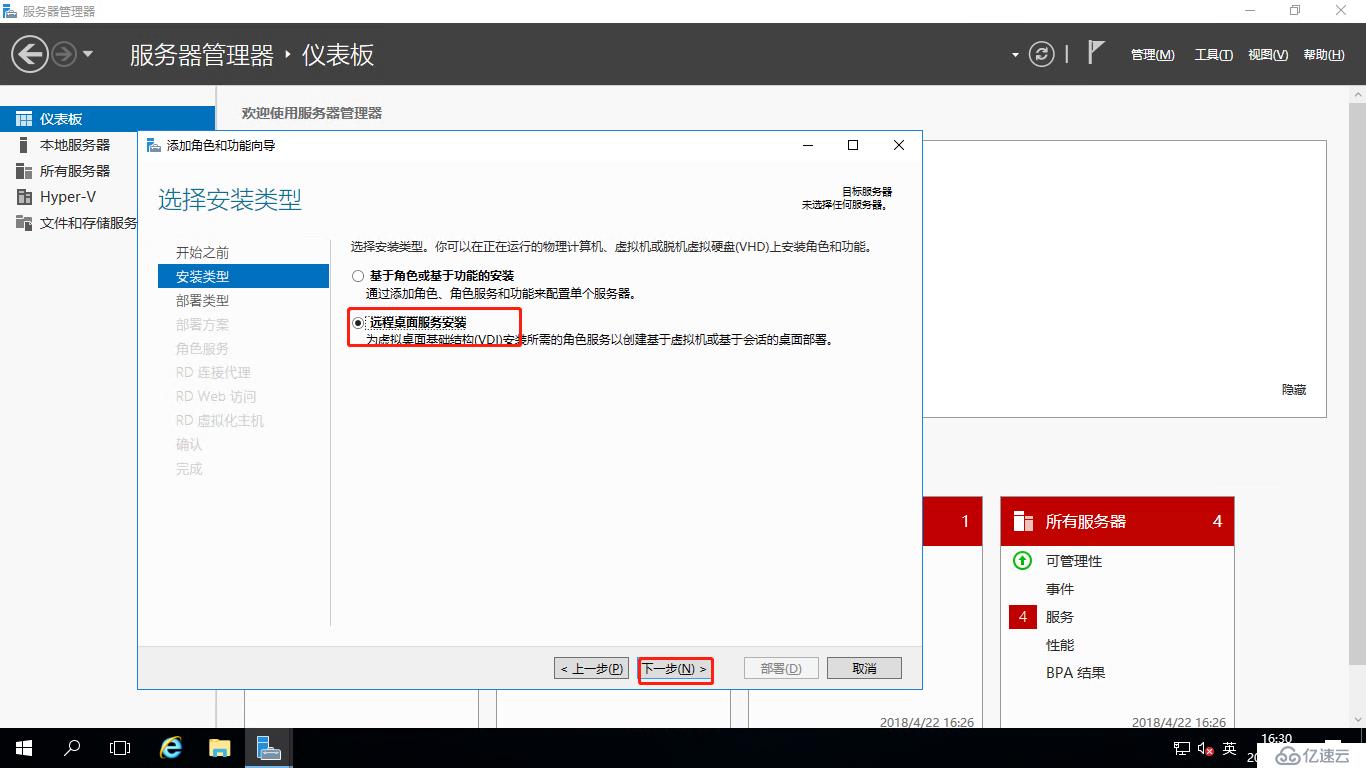This screenshot has width=1366, height=768.
Task: Open the dropdown arrow left of refresh icon
Action: [1016, 55]
